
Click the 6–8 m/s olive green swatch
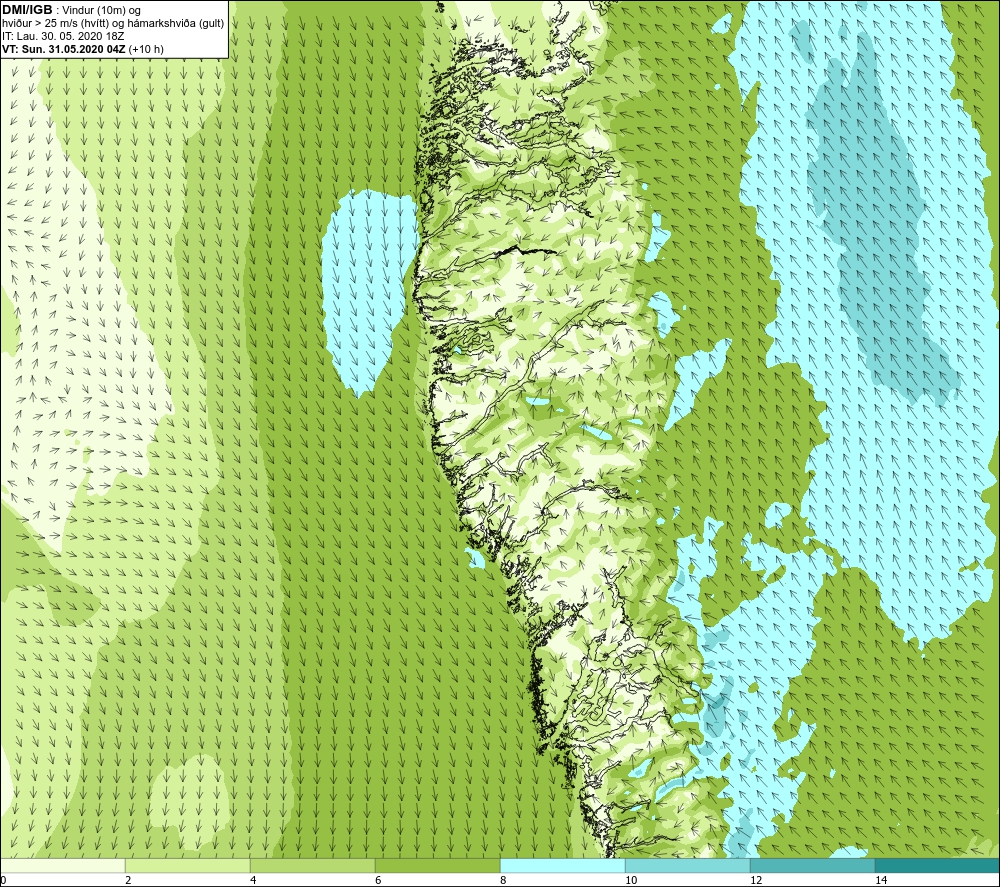[438, 865]
